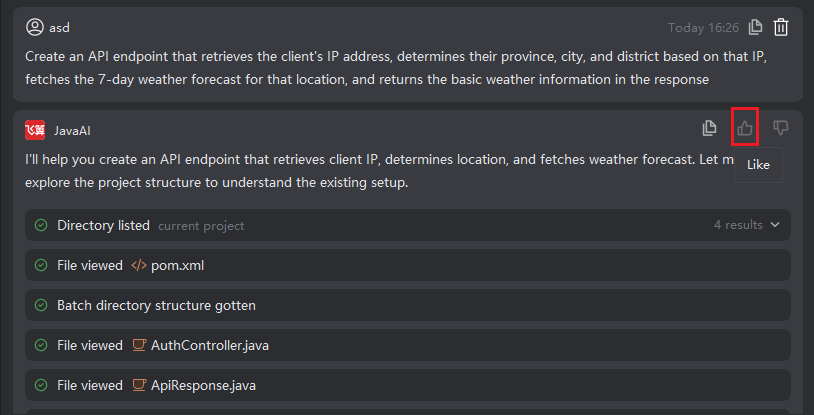Open the pom.xml file viewed entry
This screenshot has height=415, width=814.
[x=177, y=265]
